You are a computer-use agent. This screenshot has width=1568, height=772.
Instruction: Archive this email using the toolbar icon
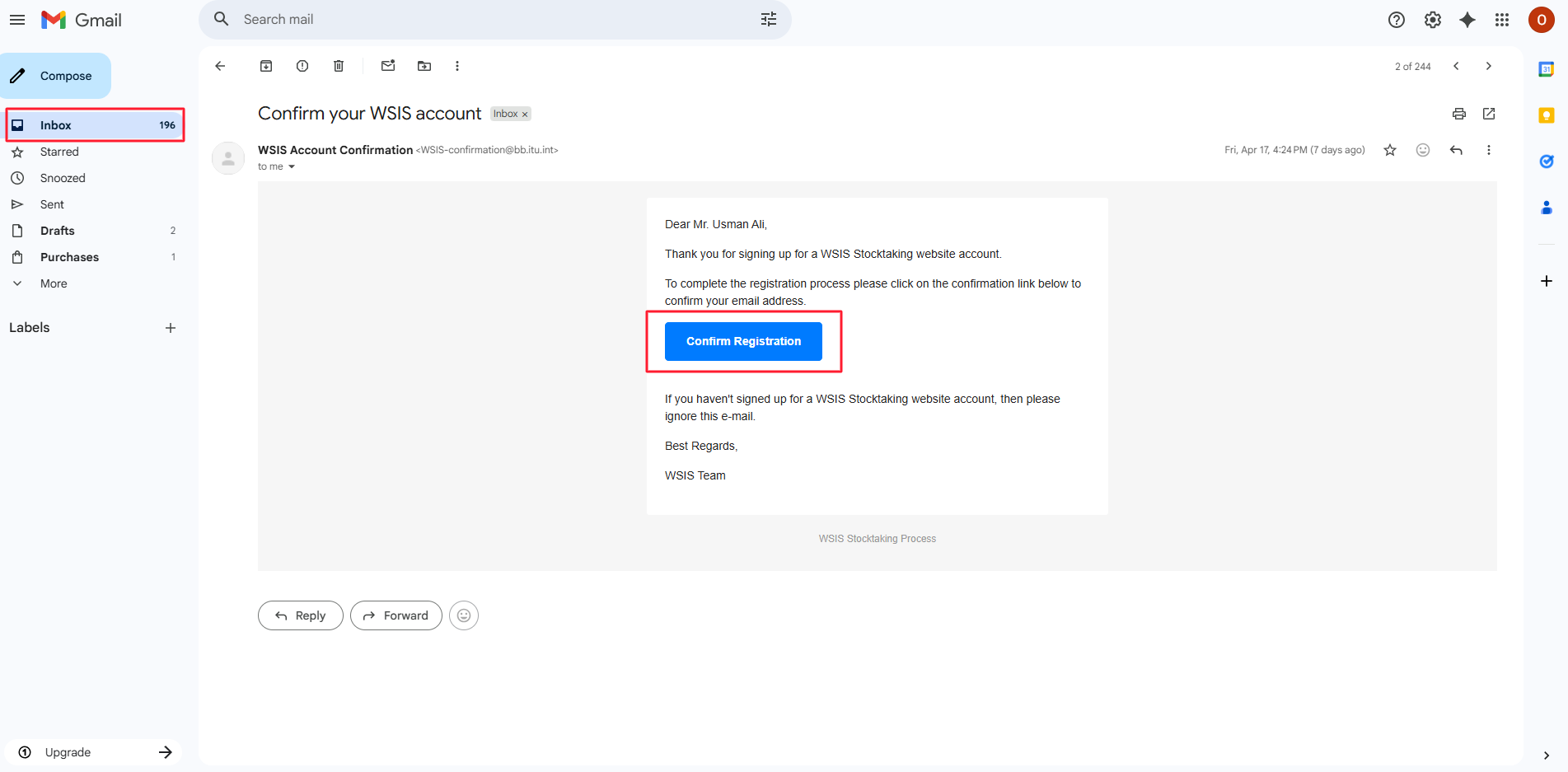pos(266,66)
